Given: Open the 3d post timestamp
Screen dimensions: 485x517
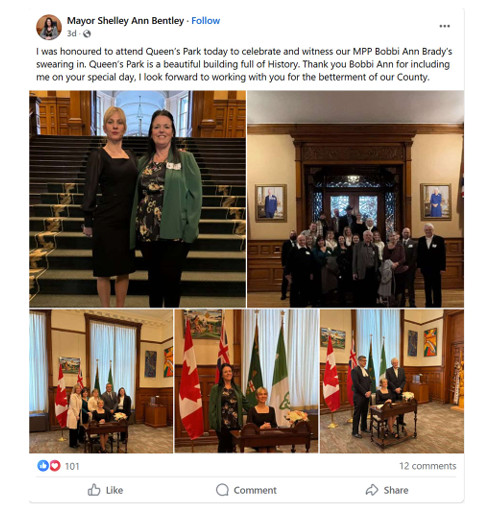Looking at the screenshot, I should [72, 33].
